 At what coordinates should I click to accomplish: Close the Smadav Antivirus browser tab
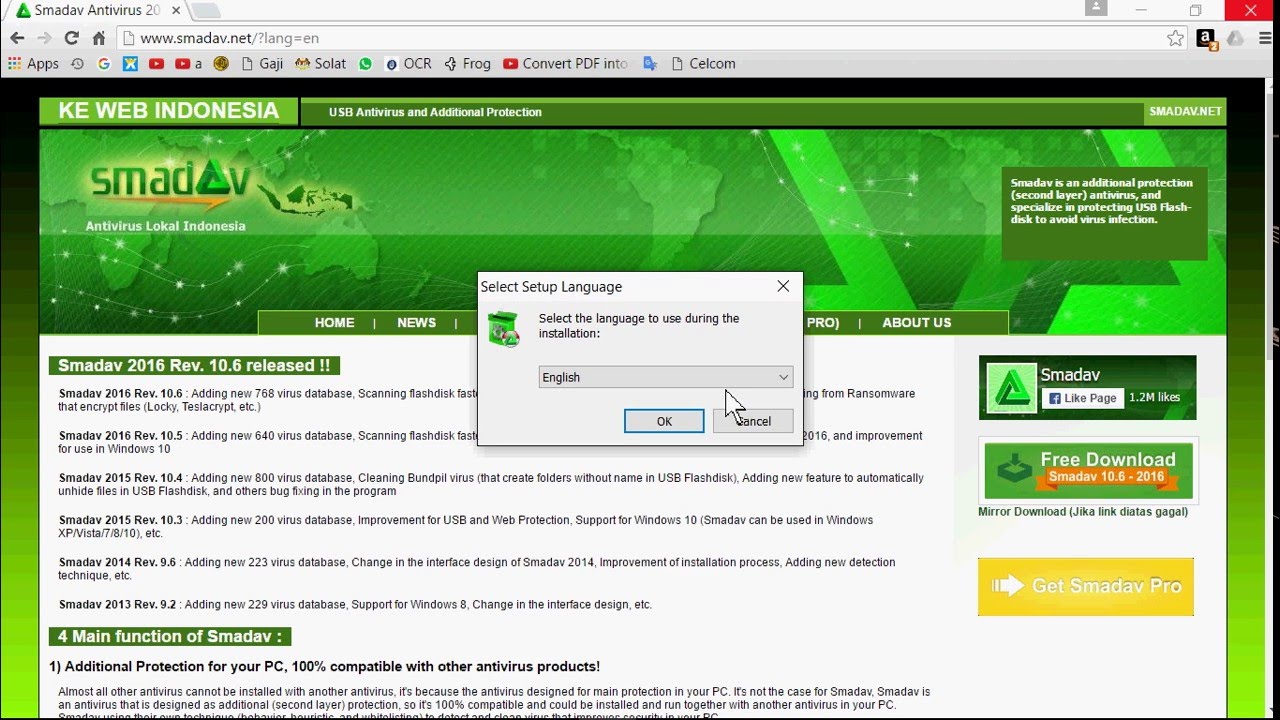tap(174, 10)
